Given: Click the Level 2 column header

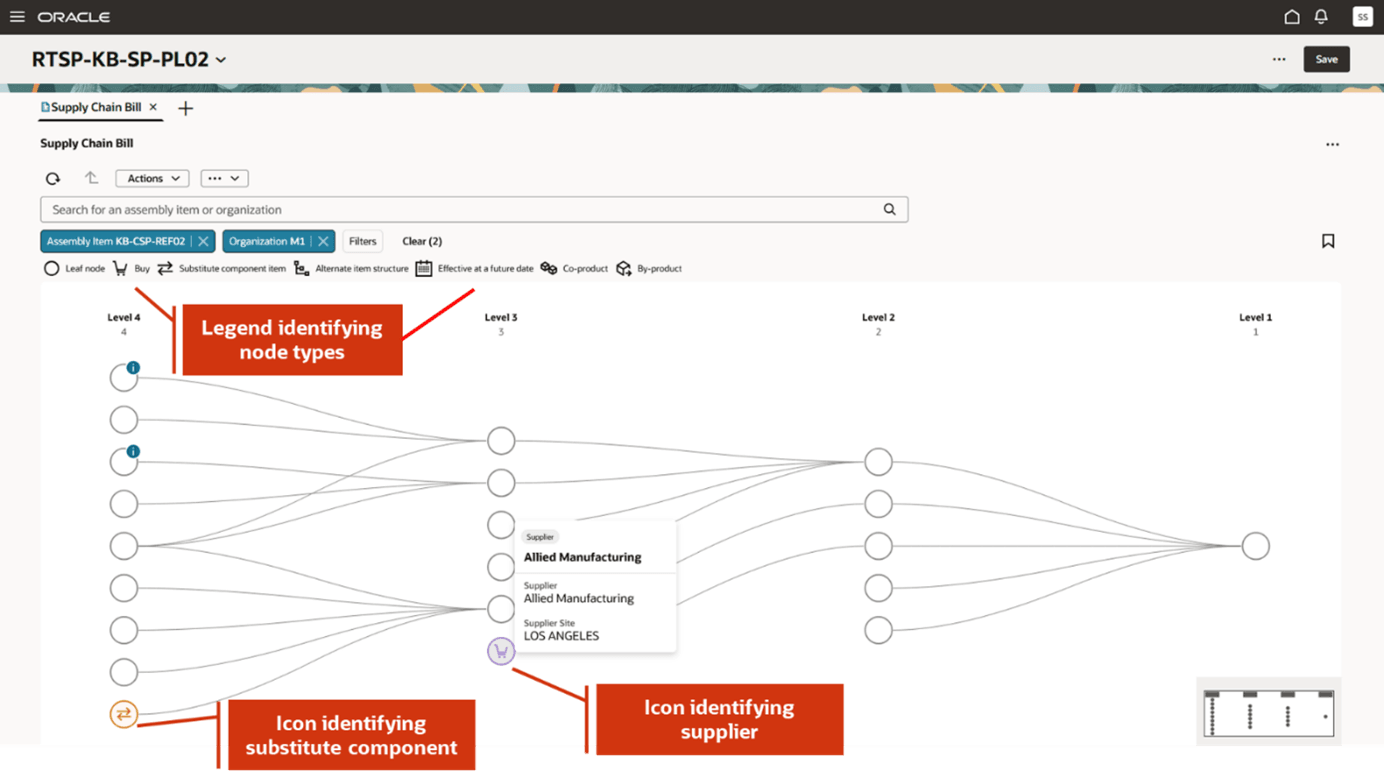Looking at the screenshot, I should pyautogui.click(x=878, y=317).
